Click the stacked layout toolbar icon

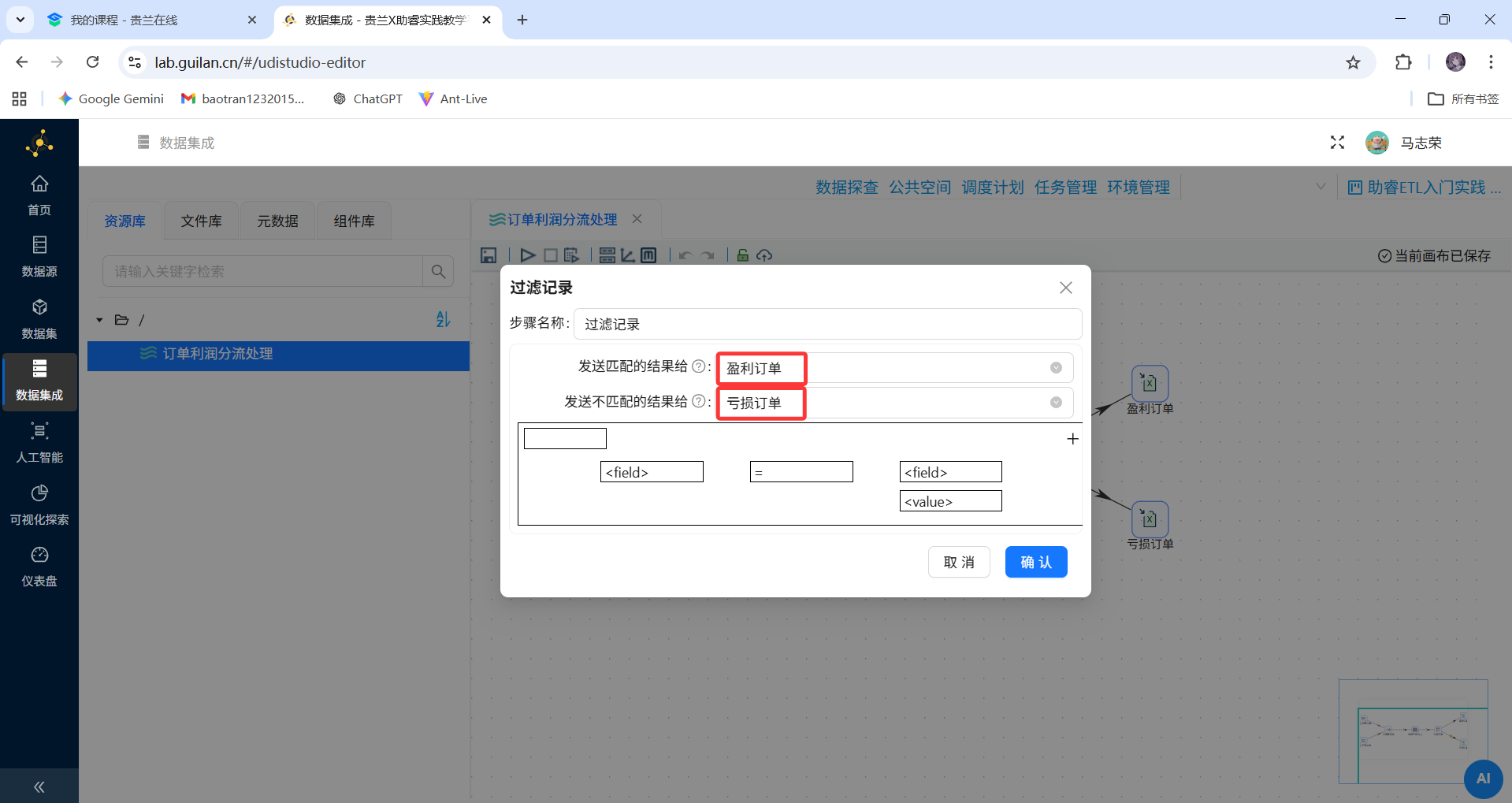(607, 255)
